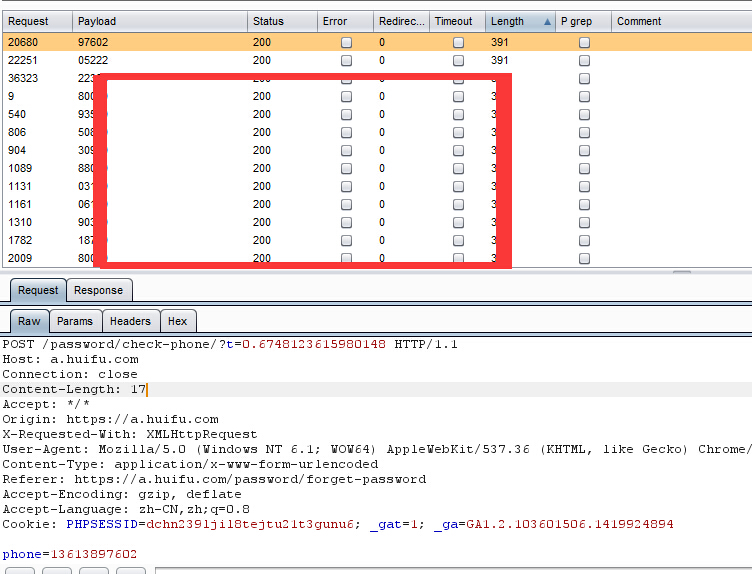Image resolution: width=752 pixels, height=574 pixels.
Task: Click the phone=13613897602 body parameter
Action: click(70, 554)
